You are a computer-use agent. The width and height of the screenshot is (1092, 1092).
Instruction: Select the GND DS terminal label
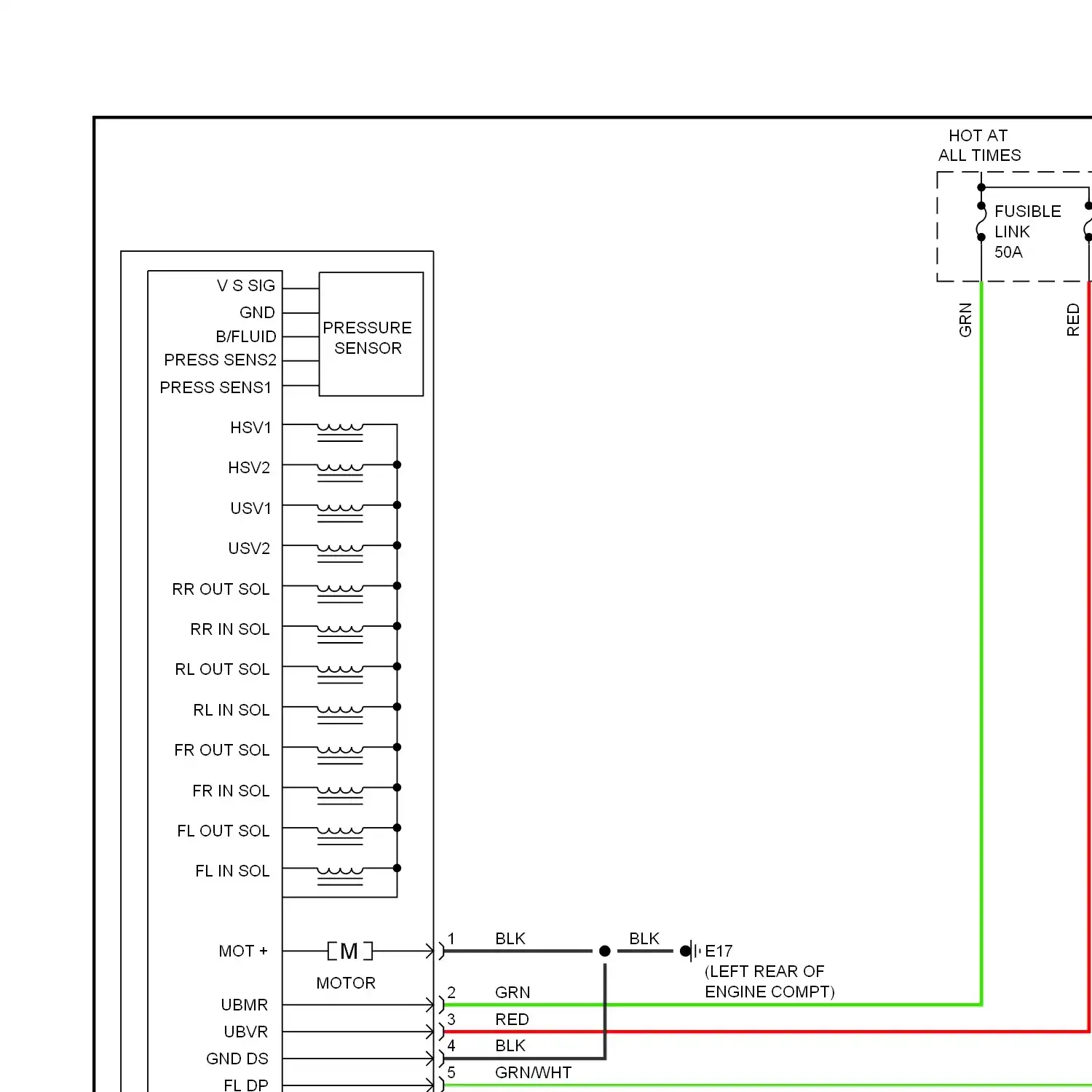pyautogui.click(x=237, y=1059)
